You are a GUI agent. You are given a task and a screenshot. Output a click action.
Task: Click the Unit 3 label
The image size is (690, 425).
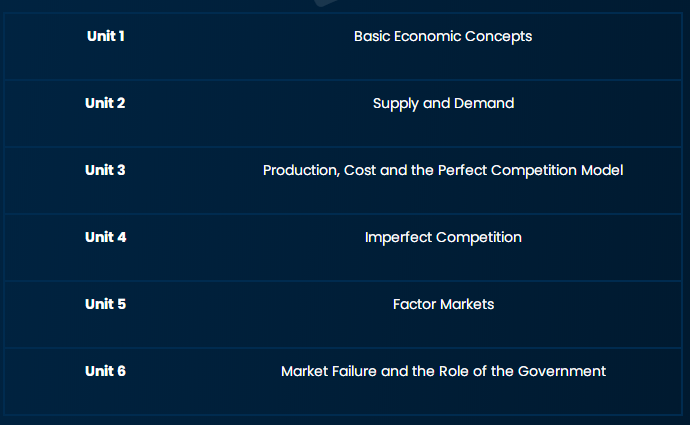pos(105,170)
